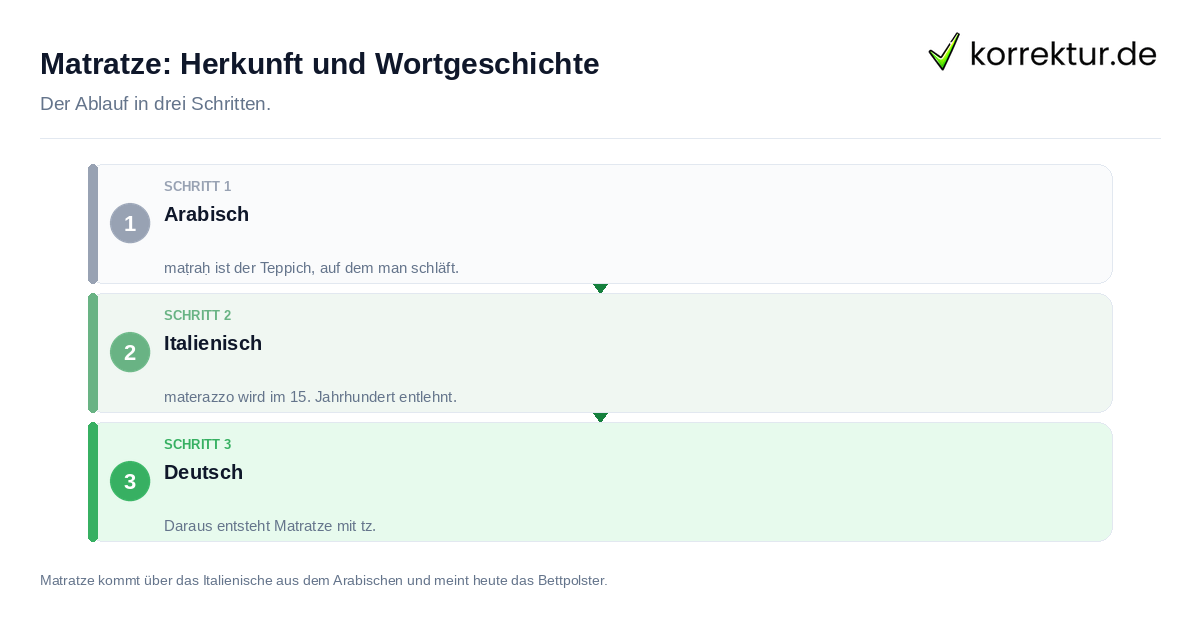This screenshot has width=1200, height=630.
Task: Click the 'SCHRITT 2' label
Action: (198, 316)
